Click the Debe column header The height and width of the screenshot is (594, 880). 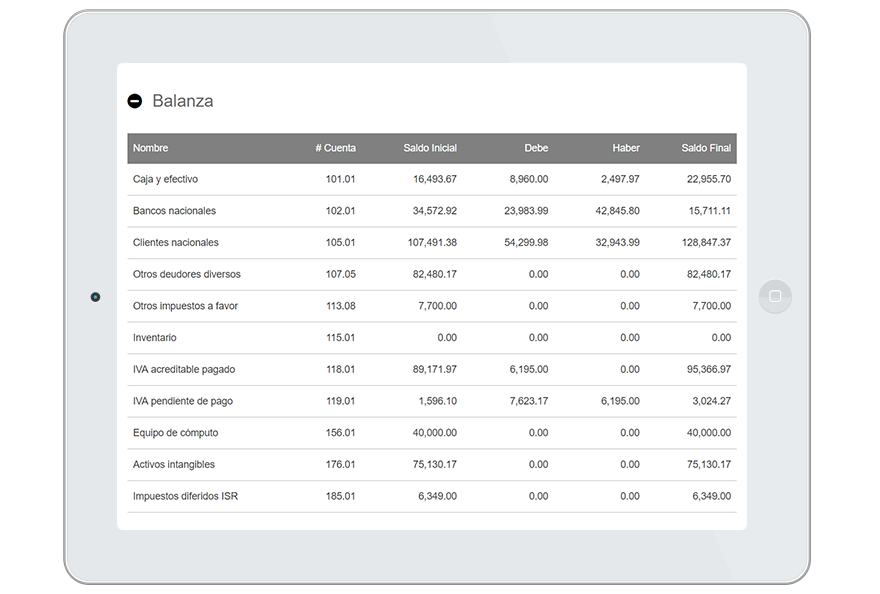click(x=536, y=148)
